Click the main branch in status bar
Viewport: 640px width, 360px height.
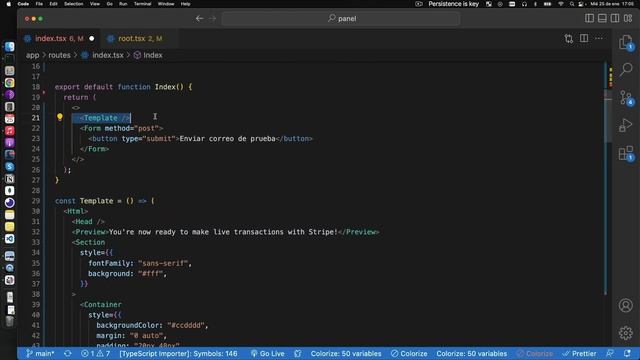click(x=40, y=353)
